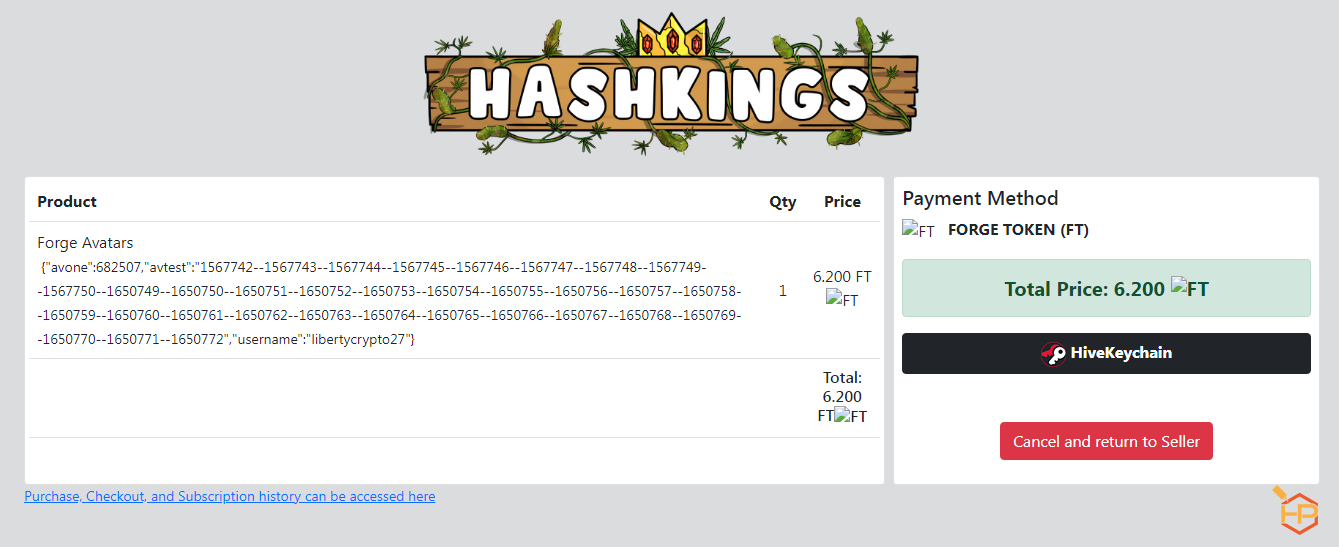Click the green Total Price box

tap(1106, 288)
